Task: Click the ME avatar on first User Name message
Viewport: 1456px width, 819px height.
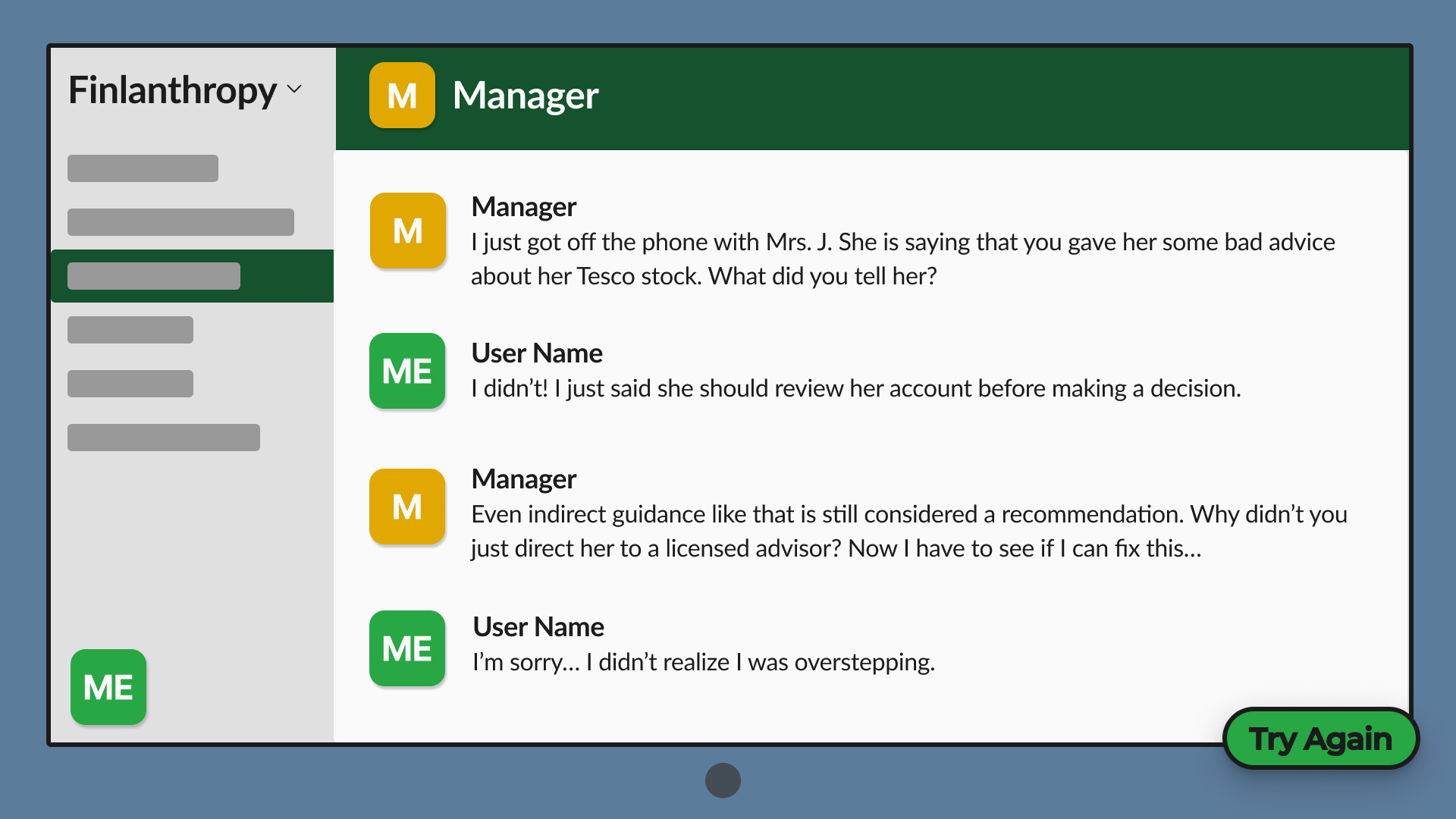Action: 407,371
